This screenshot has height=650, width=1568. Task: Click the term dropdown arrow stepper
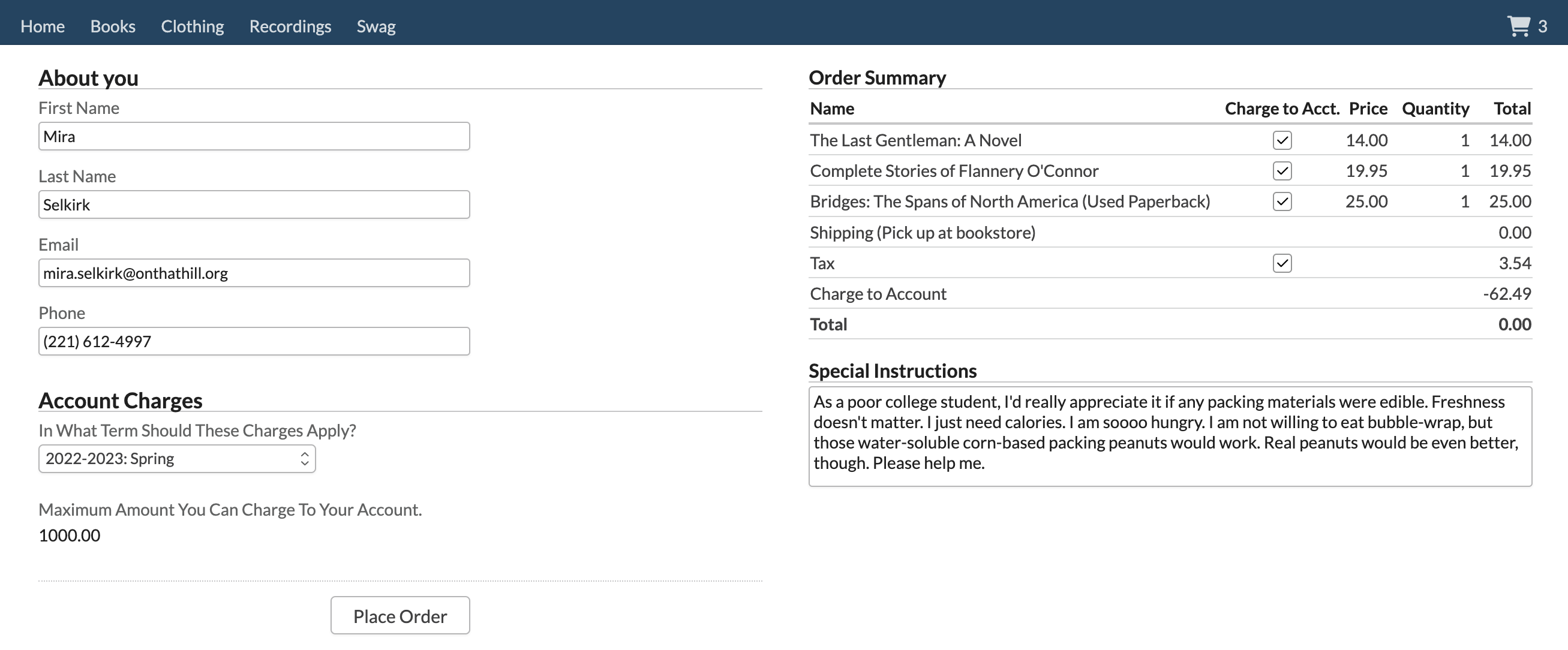click(x=304, y=459)
